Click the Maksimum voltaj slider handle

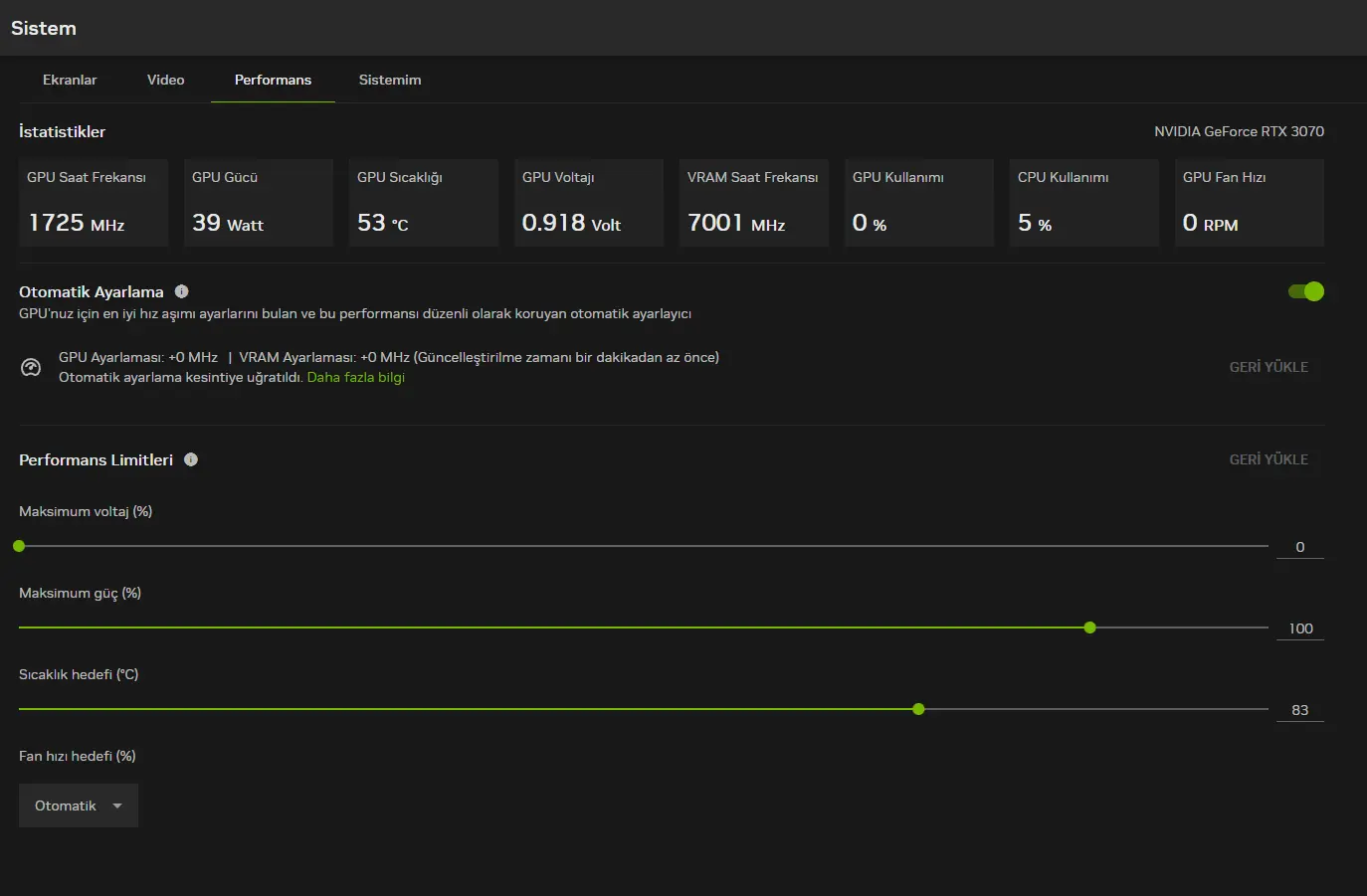point(19,546)
